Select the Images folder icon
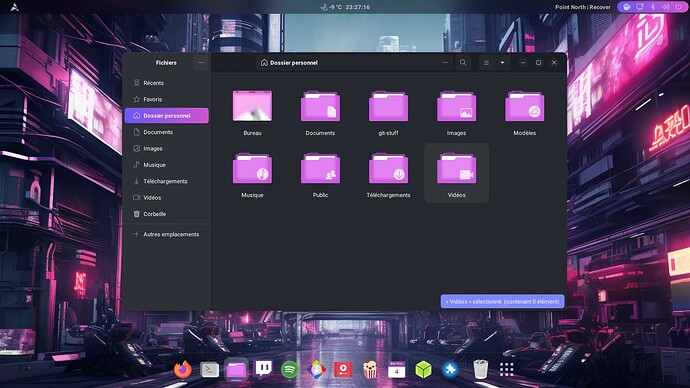Viewport: 690px width, 388px height. pyautogui.click(x=456, y=106)
